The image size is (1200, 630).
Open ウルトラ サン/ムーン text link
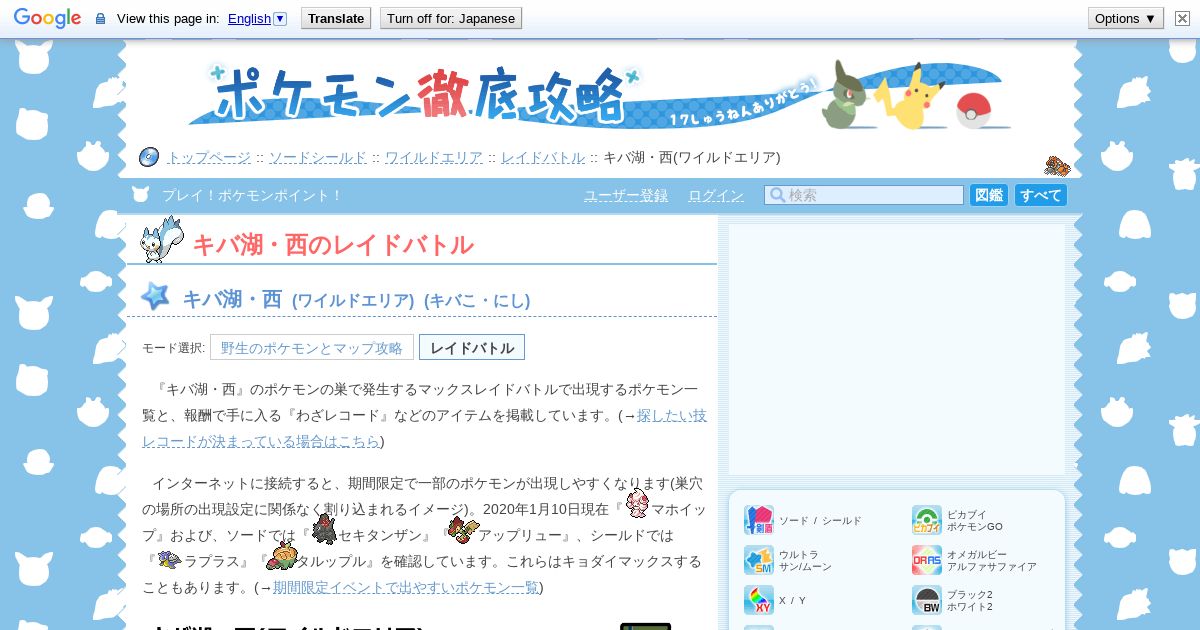coord(805,561)
